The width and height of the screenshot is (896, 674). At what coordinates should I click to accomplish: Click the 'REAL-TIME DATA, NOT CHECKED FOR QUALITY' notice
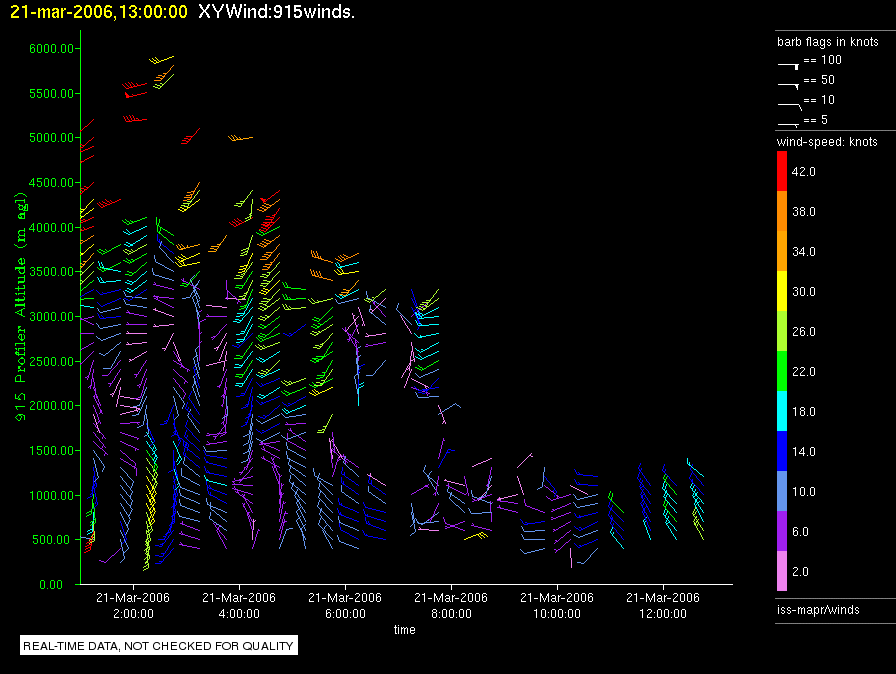click(x=158, y=645)
